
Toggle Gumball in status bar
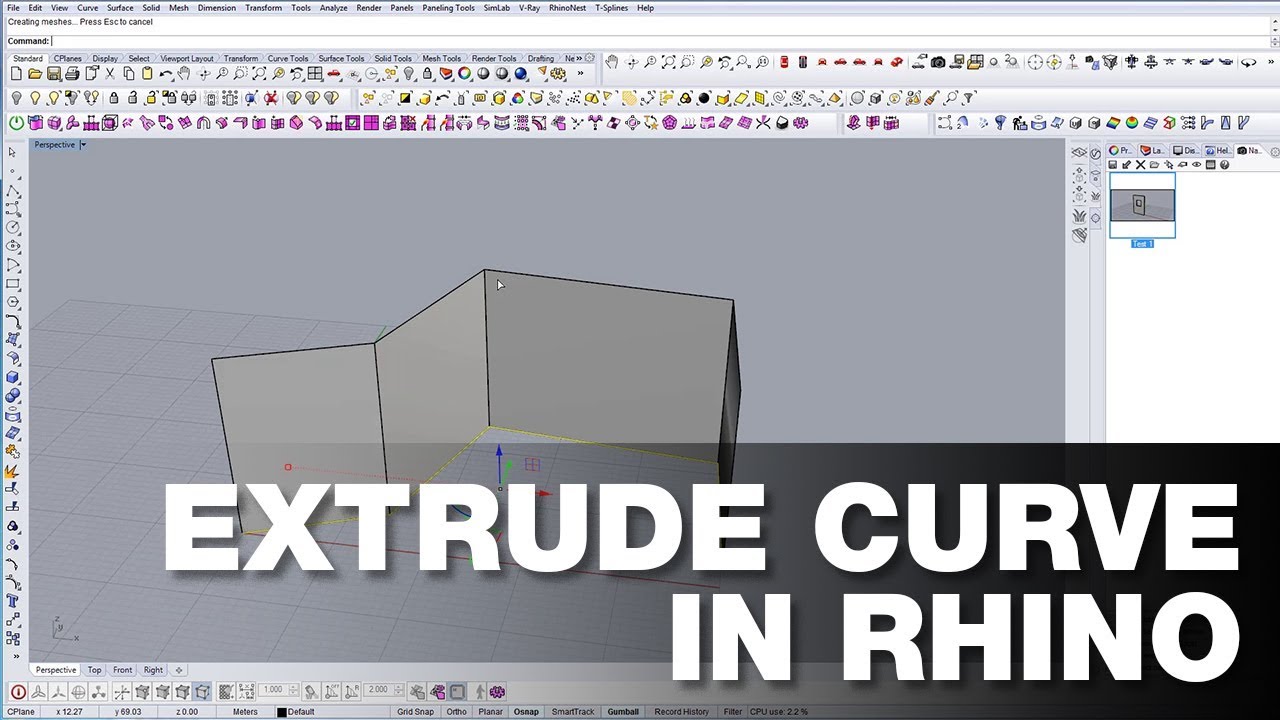(623, 712)
